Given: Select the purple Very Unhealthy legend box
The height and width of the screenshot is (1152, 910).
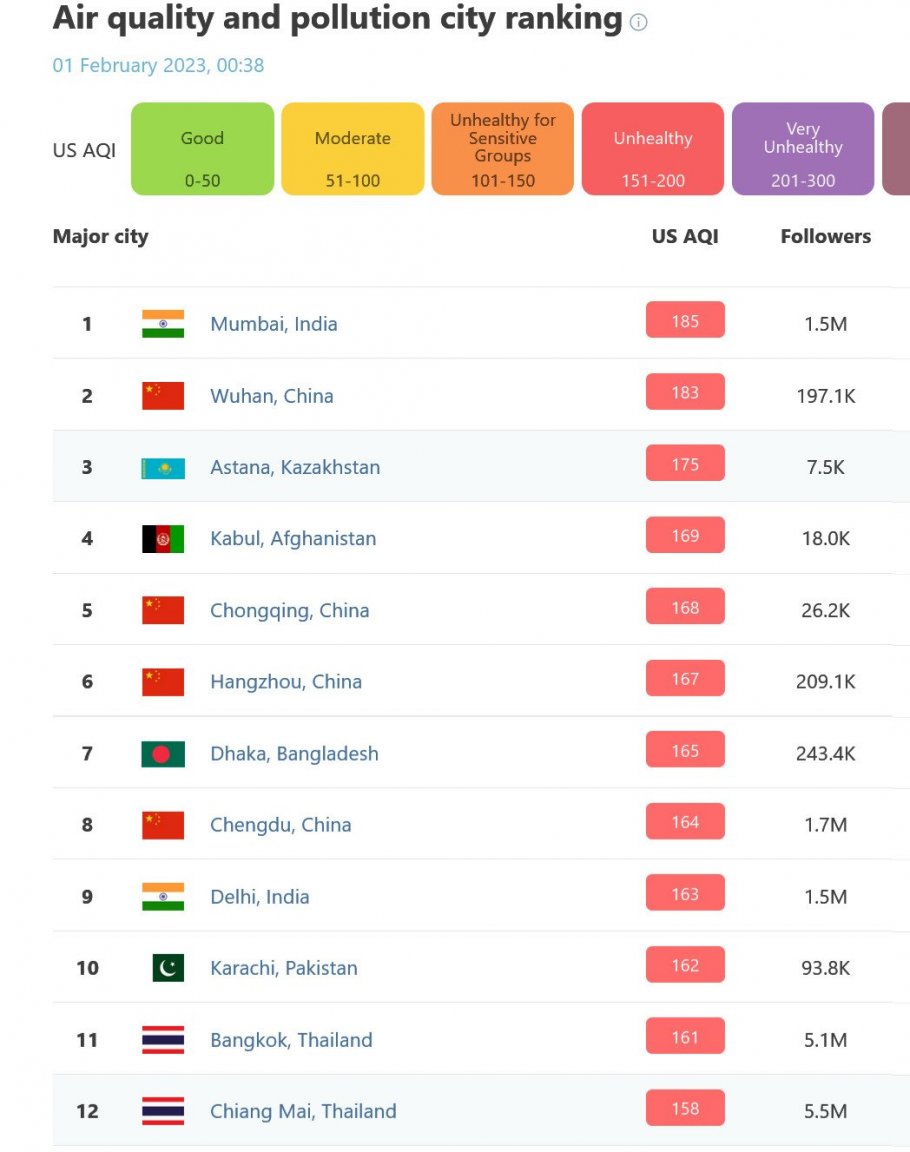Looking at the screenshot, I should [803, 149].
